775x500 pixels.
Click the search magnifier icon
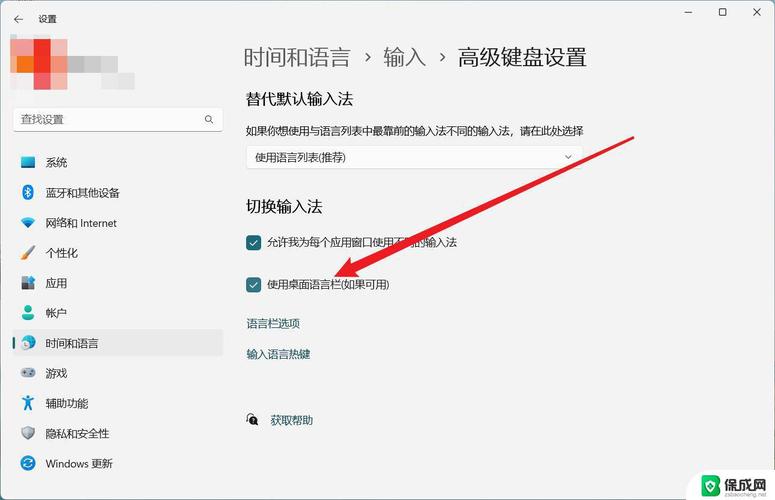click(209, 120)
